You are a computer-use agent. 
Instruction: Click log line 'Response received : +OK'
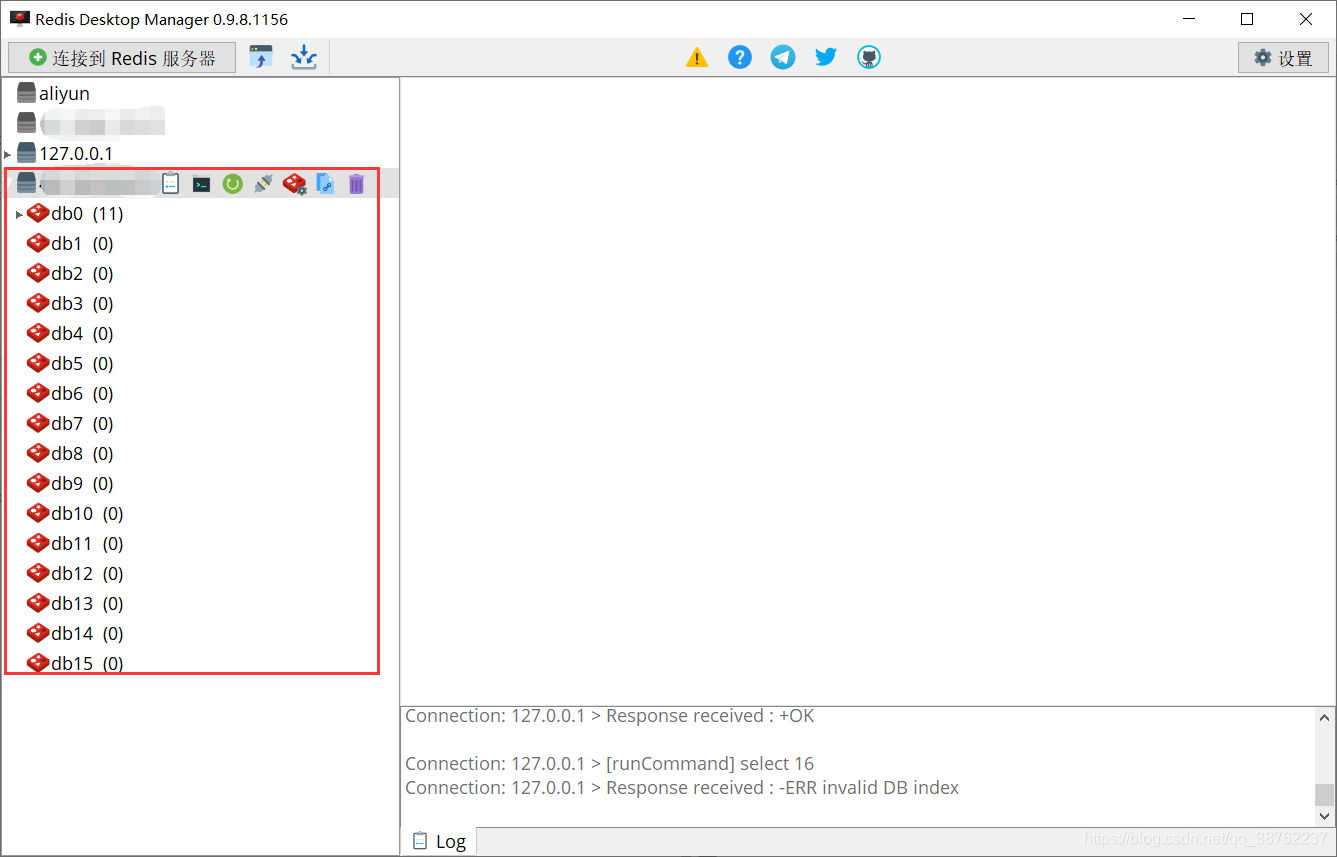(x=610, y=716)
